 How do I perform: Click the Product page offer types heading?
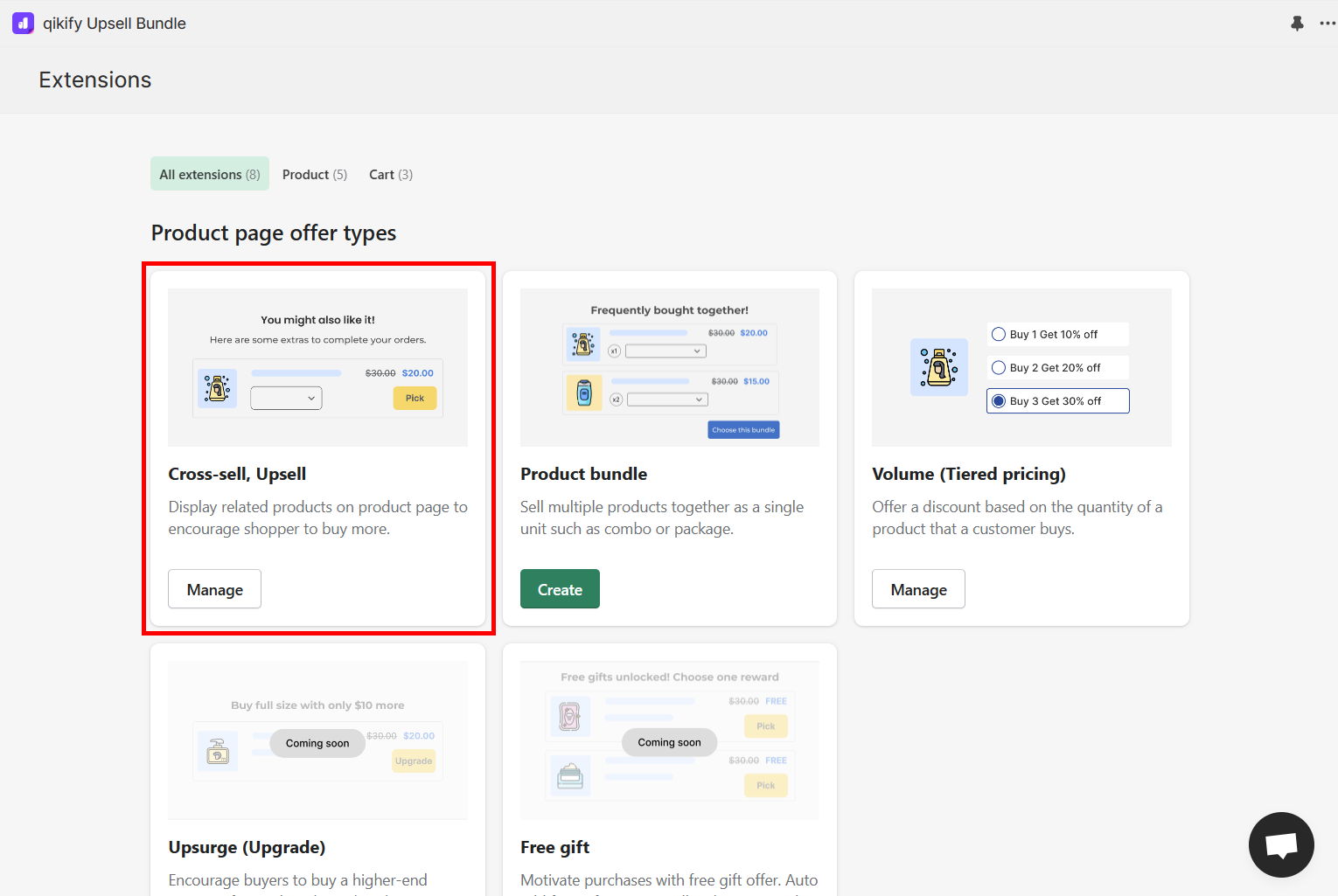tap(274, 233)
